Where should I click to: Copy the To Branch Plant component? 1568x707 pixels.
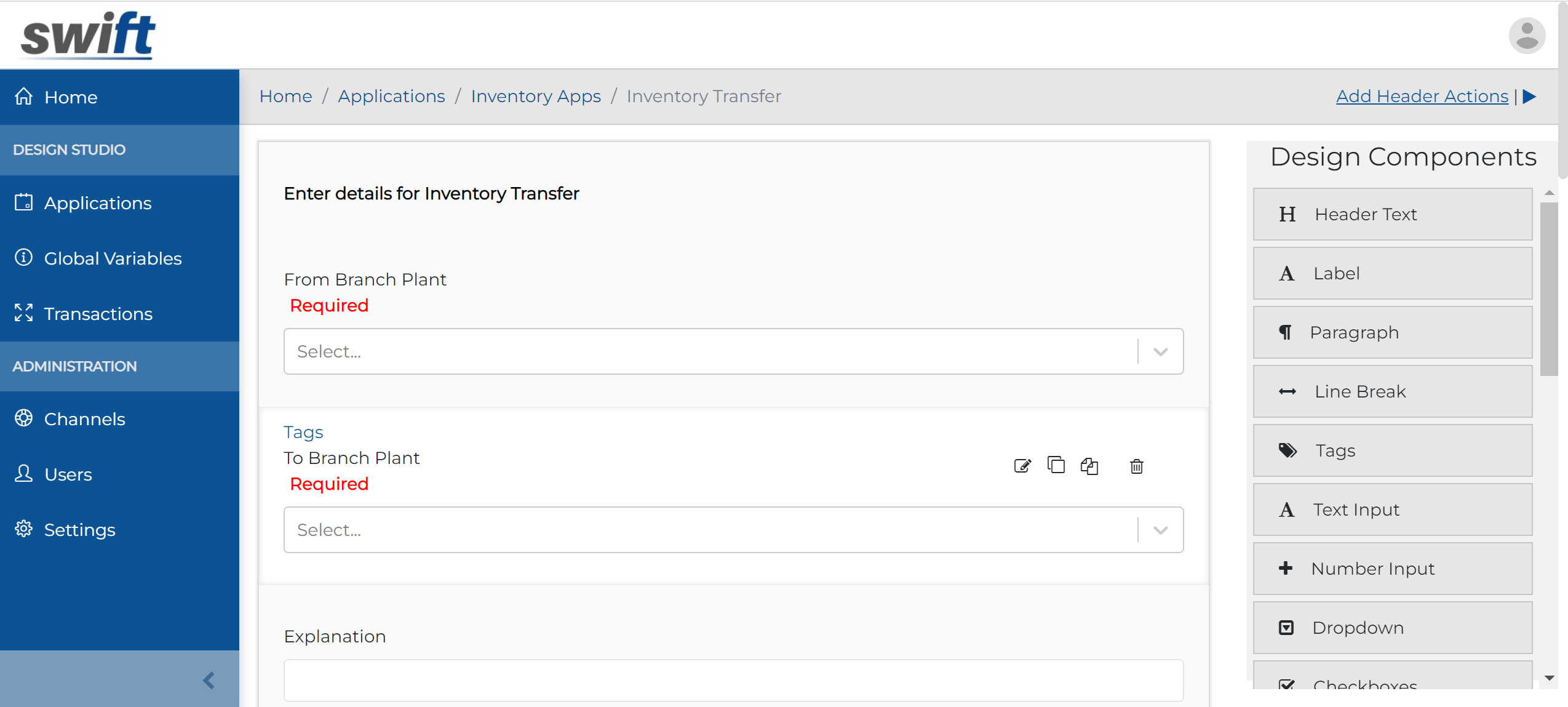click(1056, 466)
